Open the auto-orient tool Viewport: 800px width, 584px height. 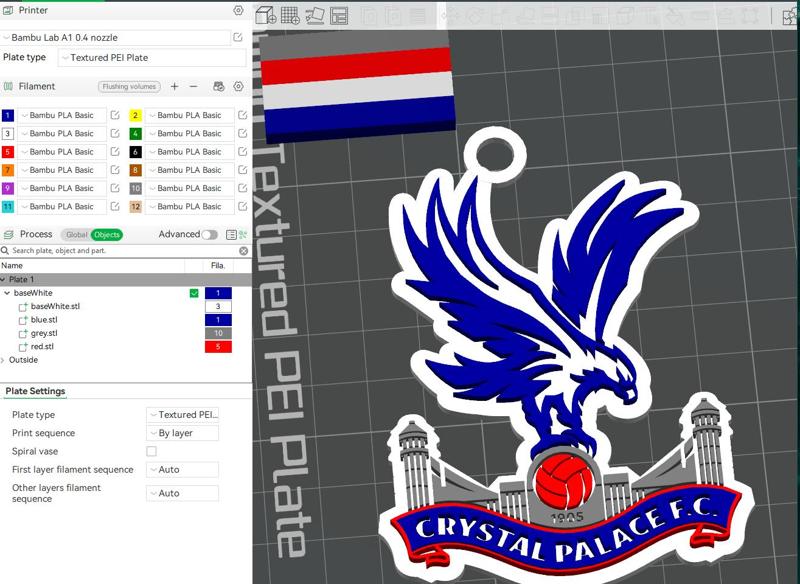(x=316, y=14)
